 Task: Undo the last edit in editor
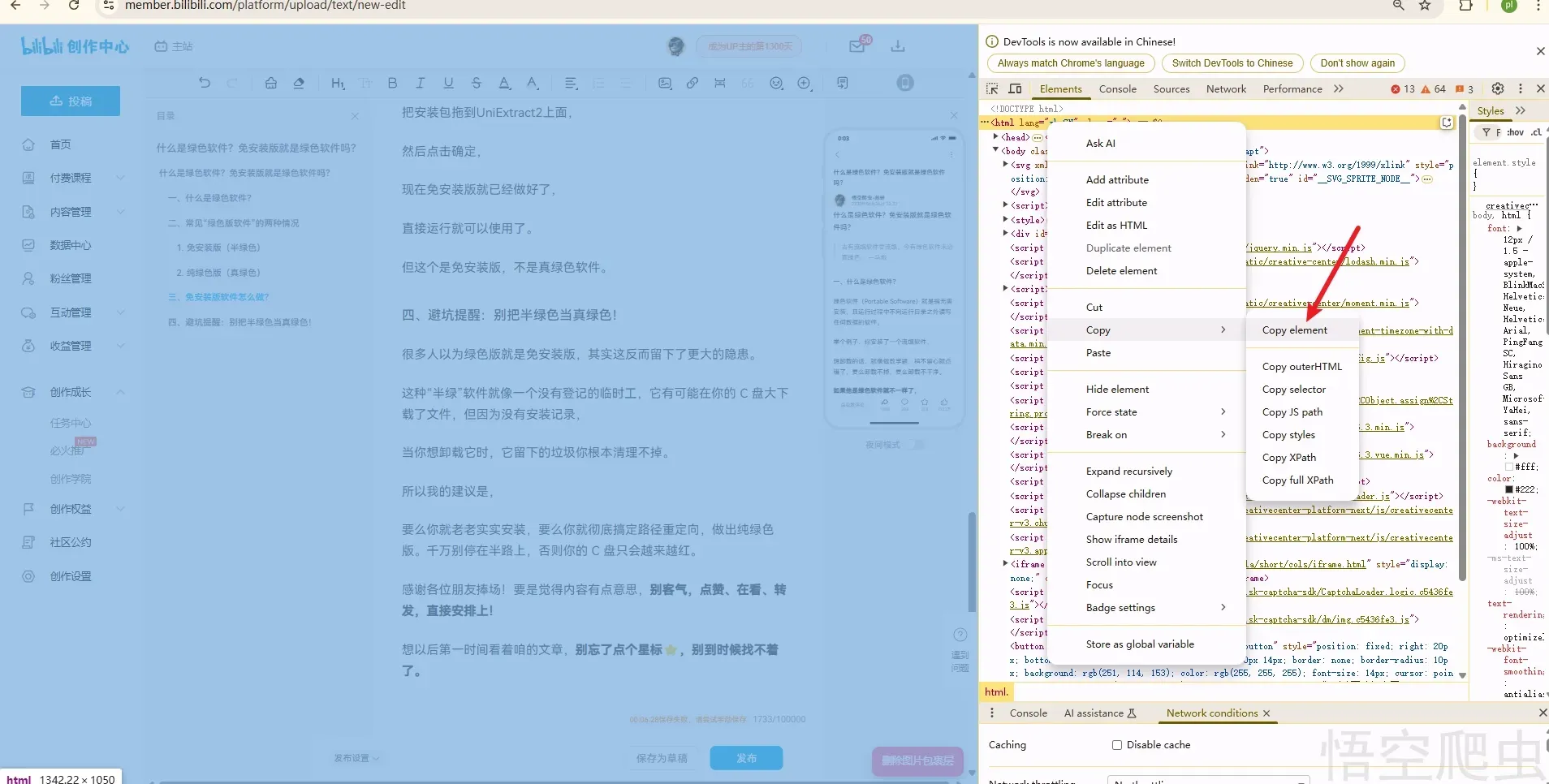coord(205,83)
